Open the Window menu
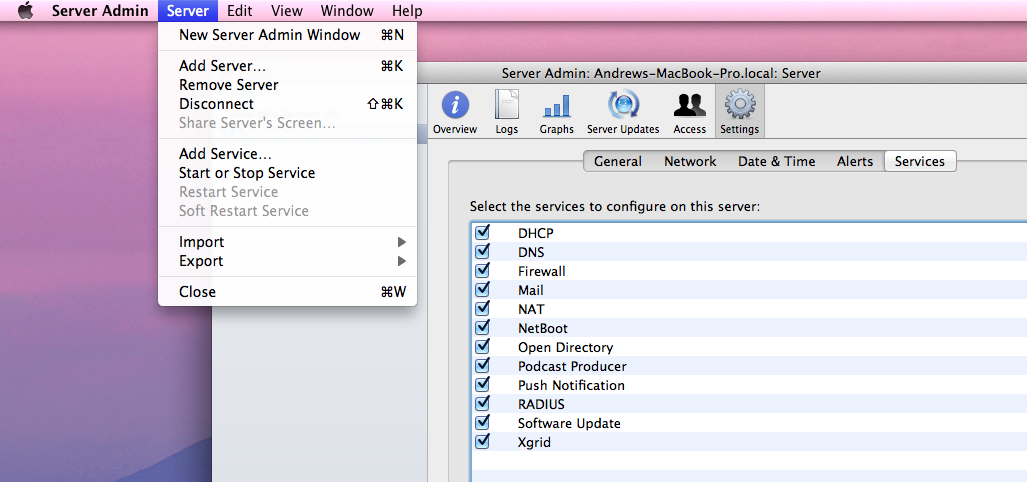Screen dimensions: 1027x482 coord(347,10)
